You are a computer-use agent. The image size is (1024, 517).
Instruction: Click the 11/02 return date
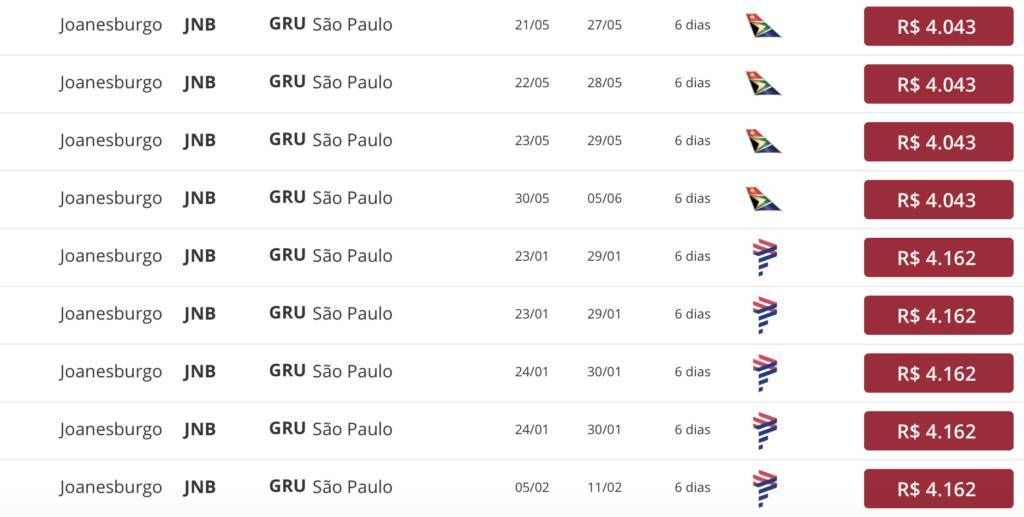(604, 488)
